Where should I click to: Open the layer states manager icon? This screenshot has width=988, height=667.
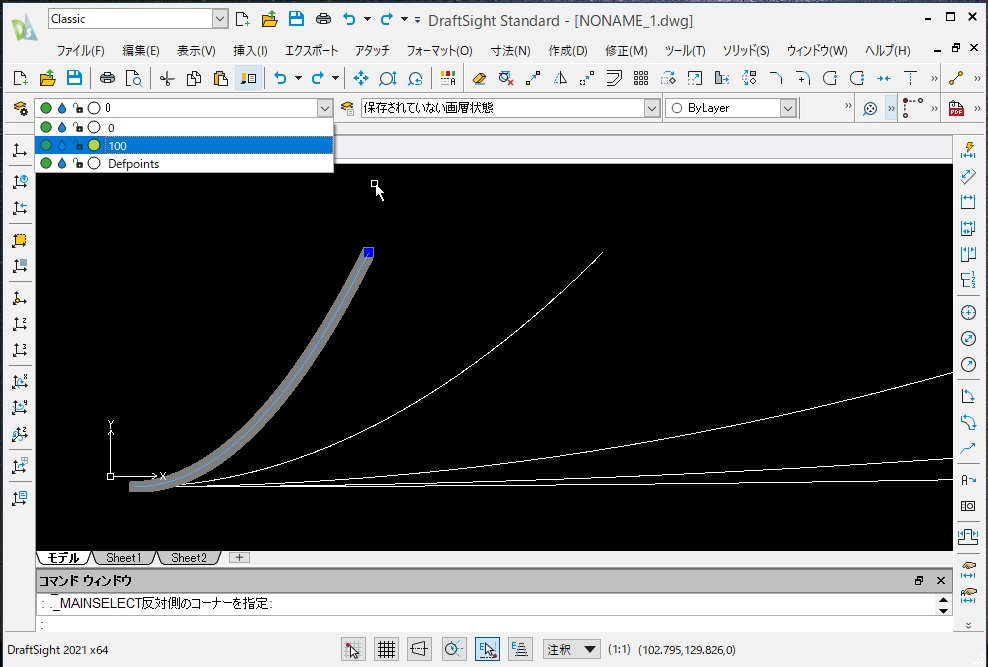coord(347,108)
